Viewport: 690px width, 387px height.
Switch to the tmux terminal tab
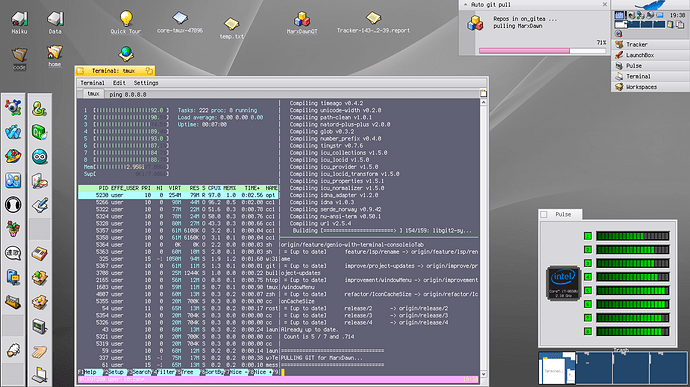click(93, 94)
